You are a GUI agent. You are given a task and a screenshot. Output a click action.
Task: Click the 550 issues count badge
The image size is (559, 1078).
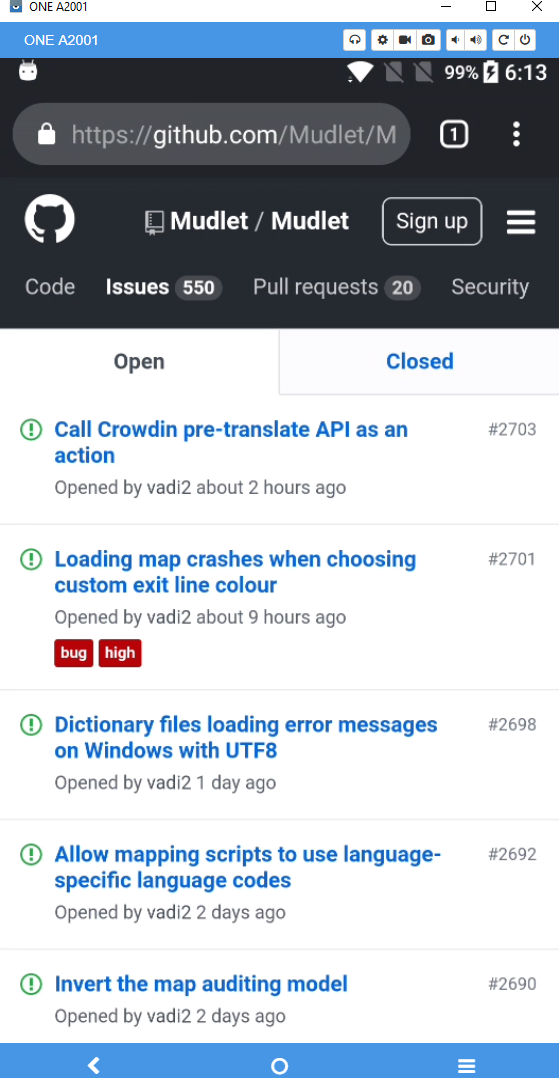pos(199,287)
